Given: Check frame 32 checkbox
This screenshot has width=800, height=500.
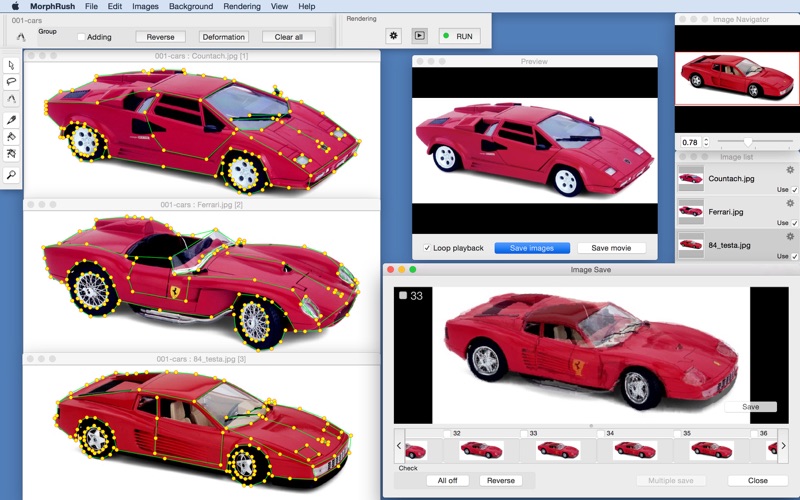Looking at the screenshot, I should pos(447,434).
